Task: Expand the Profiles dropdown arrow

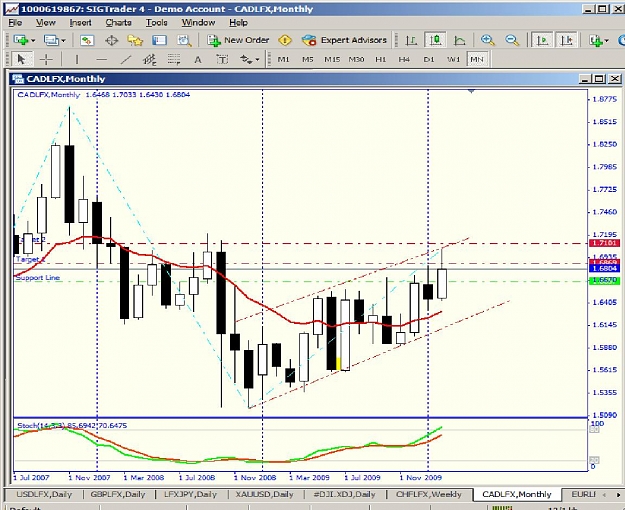Action: pos(63,41)
